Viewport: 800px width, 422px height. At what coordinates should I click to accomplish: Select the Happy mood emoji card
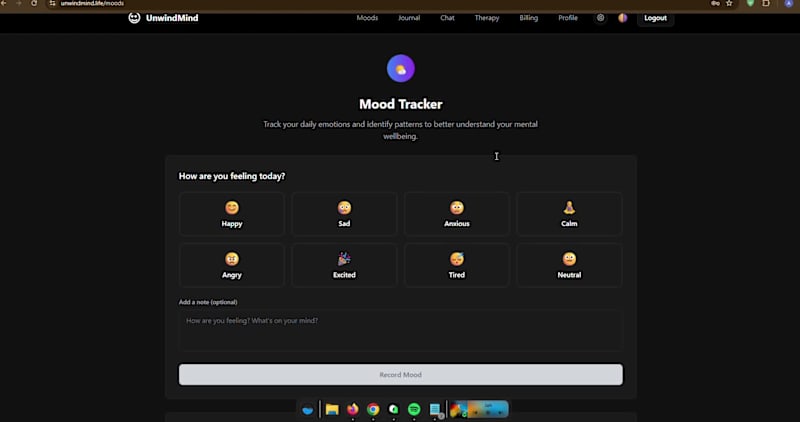232,214
